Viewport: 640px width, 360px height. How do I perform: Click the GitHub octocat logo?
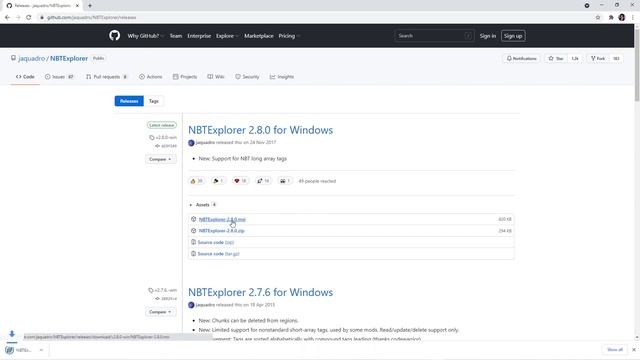[x=115, y=36]
